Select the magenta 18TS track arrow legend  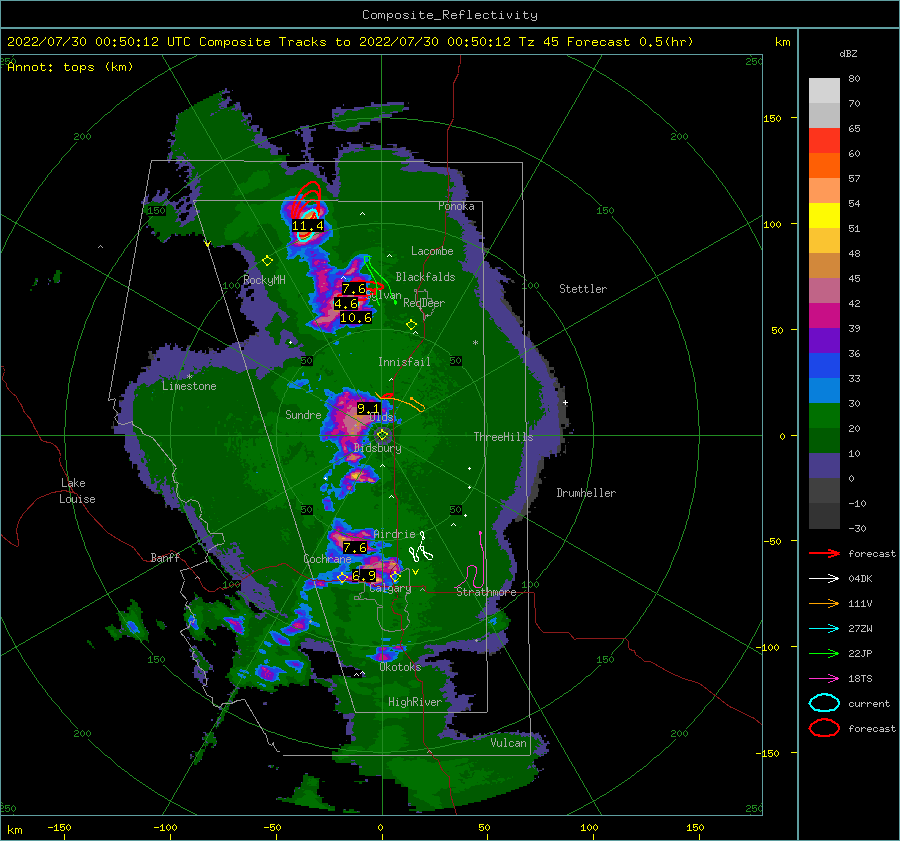pyautogui.click(x=824, y=679)
